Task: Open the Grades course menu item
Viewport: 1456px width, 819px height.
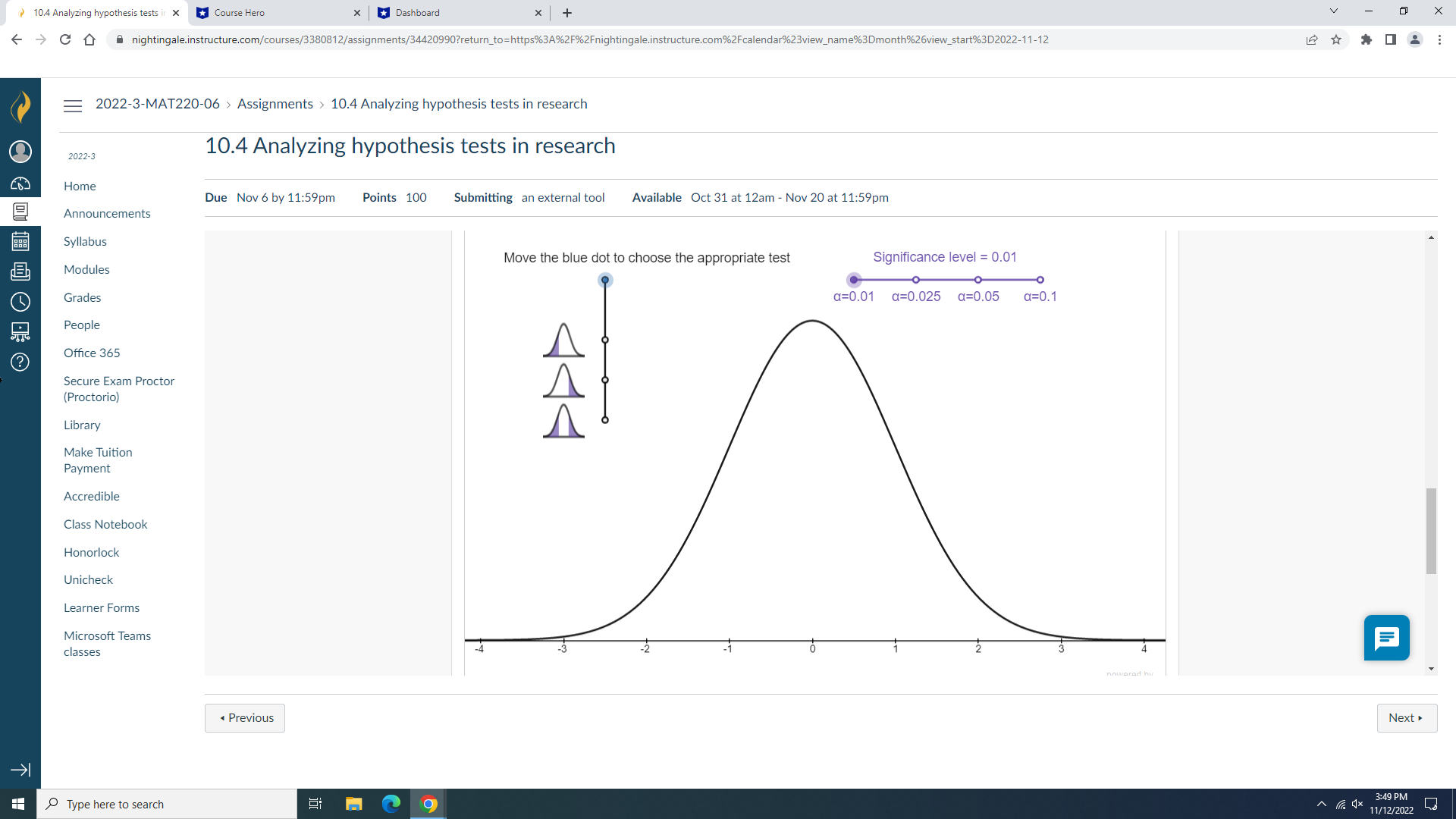Action: point(82,297)
